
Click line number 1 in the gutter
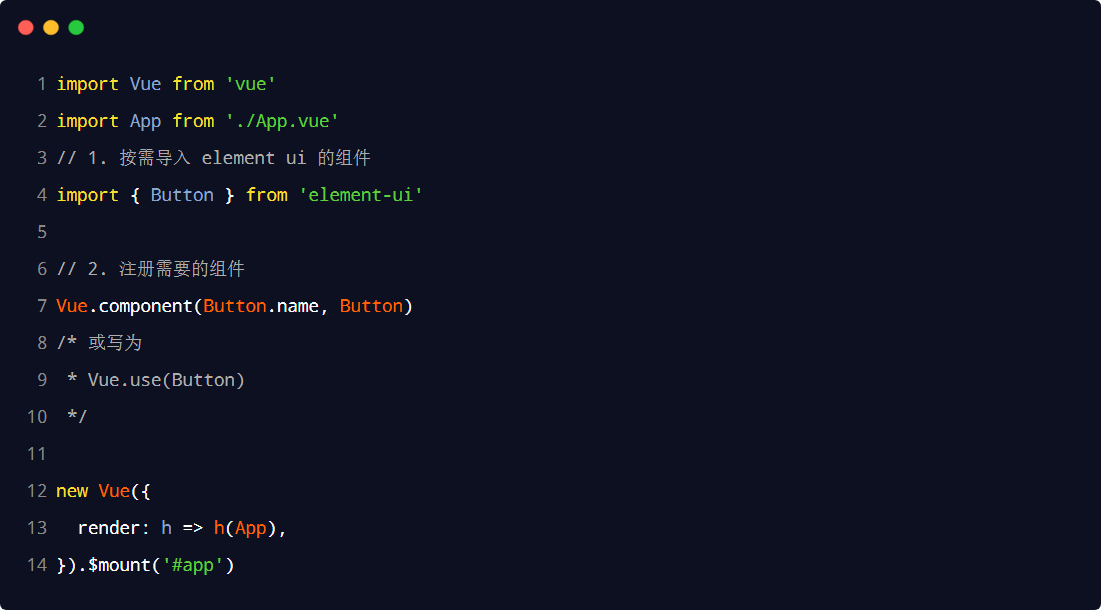coord(42,84)
